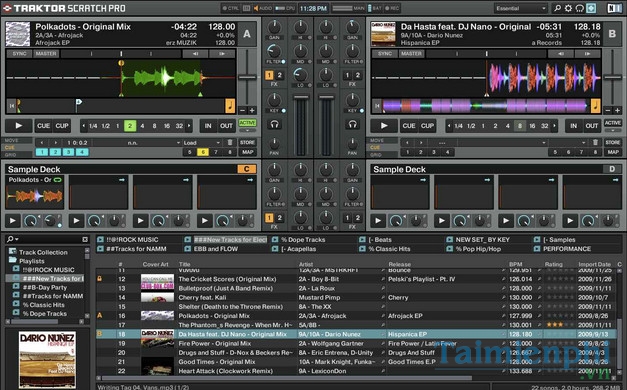Toggle loop ACTIVE on Deck B

point(613,123)
